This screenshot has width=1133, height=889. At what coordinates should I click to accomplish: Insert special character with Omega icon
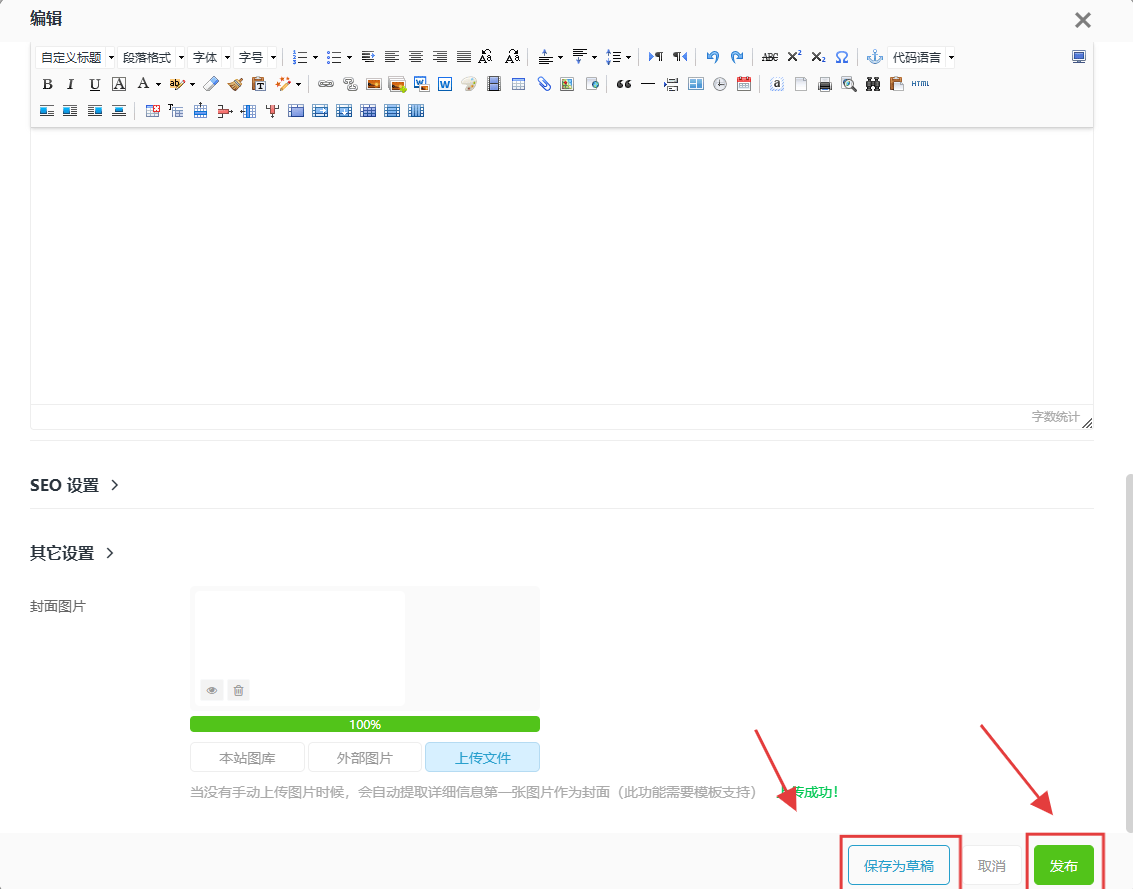(842, 58)
